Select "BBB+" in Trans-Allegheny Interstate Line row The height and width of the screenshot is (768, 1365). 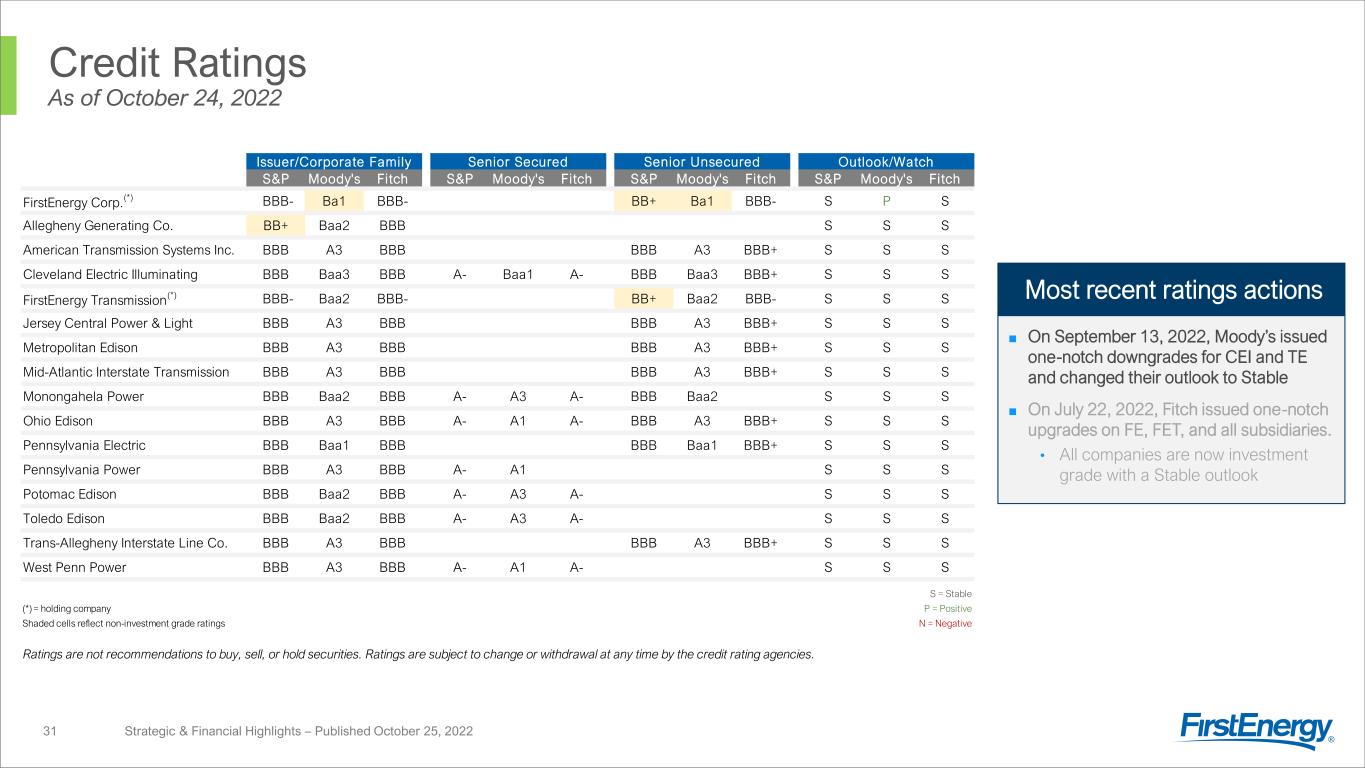[x=761, y=543]
